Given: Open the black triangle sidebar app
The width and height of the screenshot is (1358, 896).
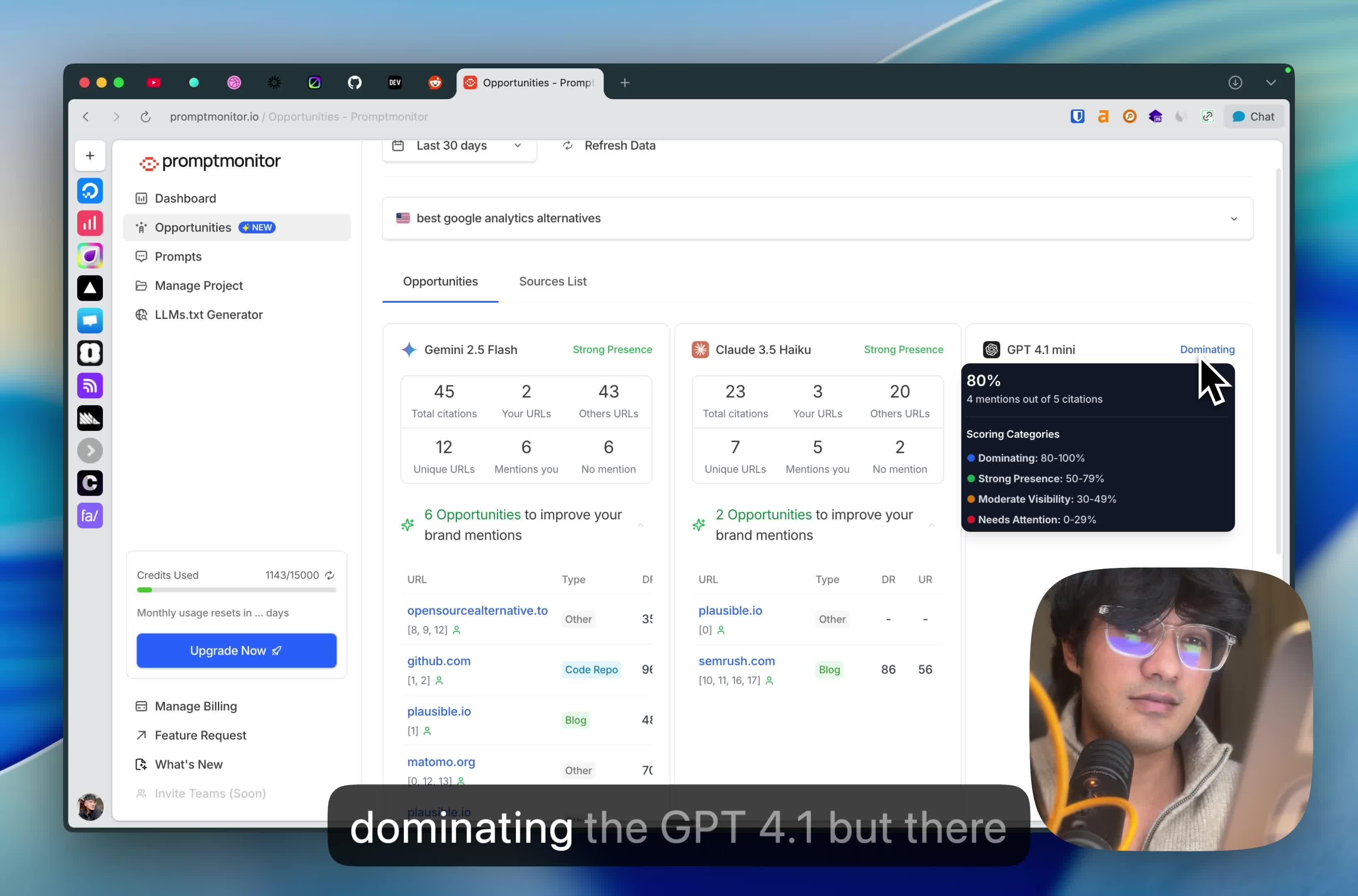Looking at the screenshot, I should coord(90,288).
